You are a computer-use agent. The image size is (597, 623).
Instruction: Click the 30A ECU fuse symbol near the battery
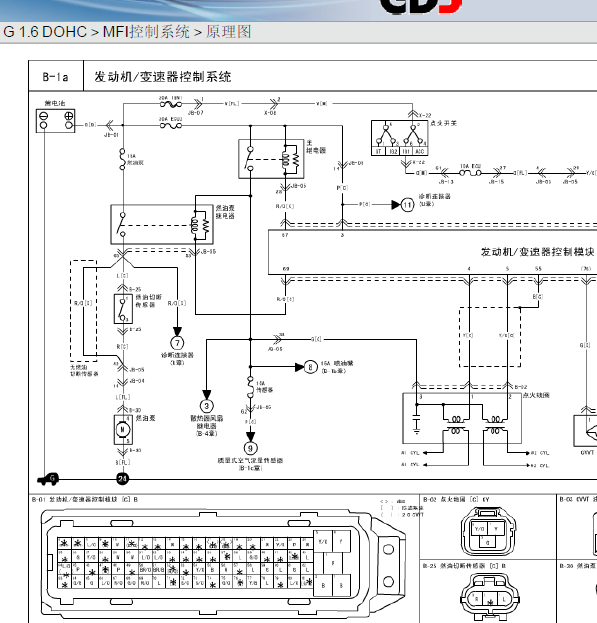tap(171, 125)
